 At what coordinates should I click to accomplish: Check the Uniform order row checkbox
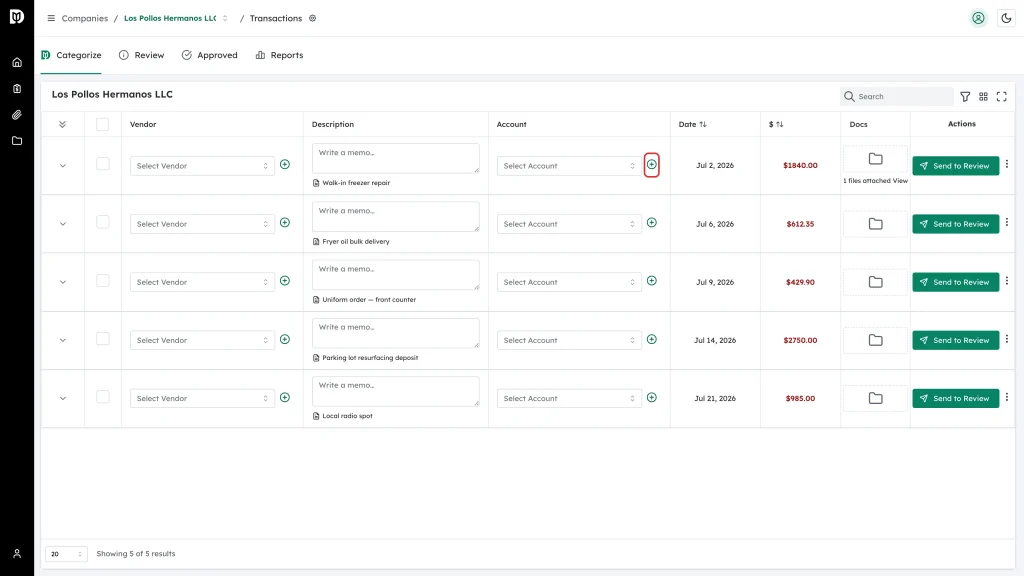(x=103, y=280)
